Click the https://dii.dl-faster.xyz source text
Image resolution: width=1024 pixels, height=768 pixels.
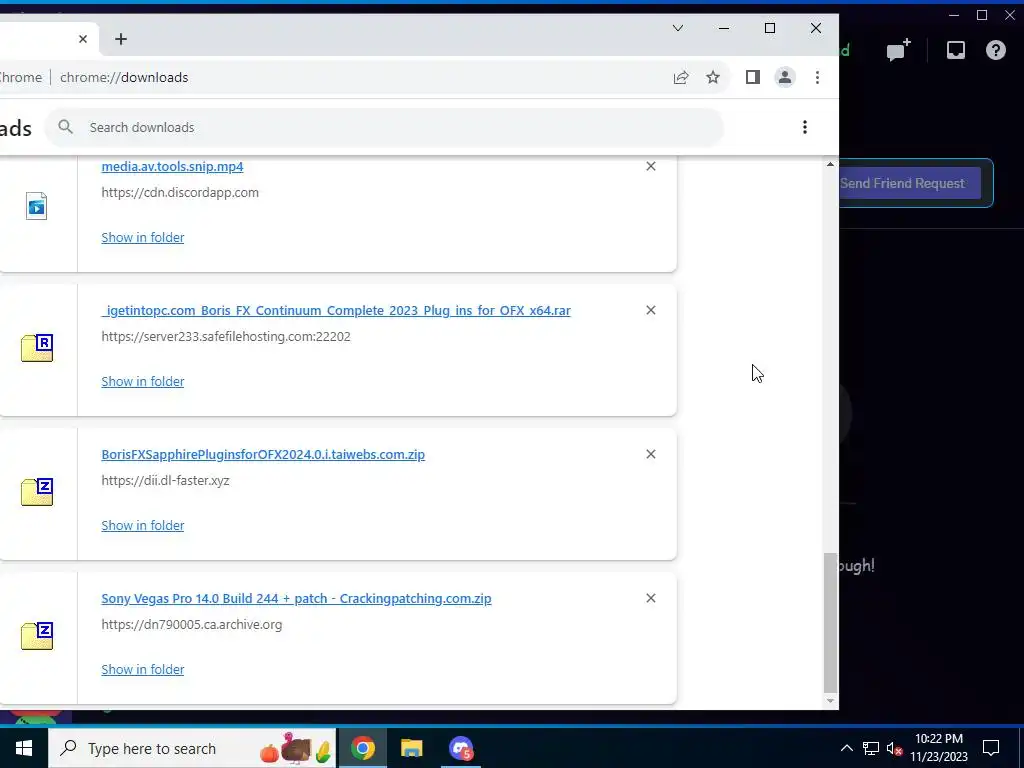pyautogui.click(x=165, y=481)
